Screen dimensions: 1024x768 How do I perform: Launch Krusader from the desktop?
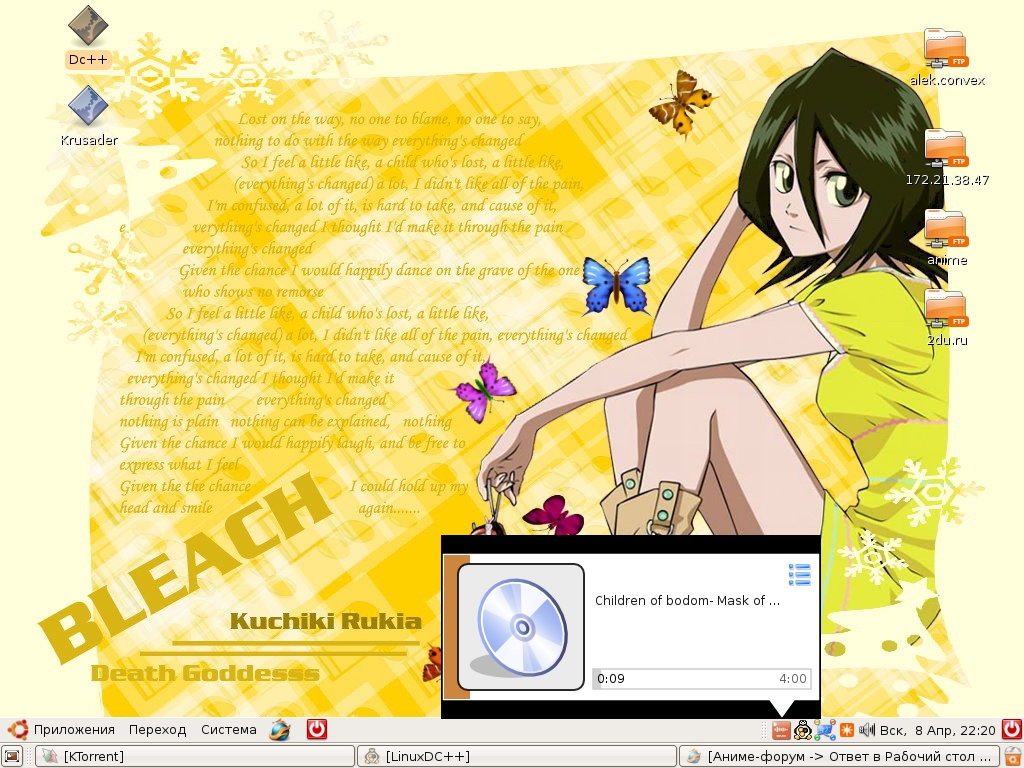[x=88, y=108]
